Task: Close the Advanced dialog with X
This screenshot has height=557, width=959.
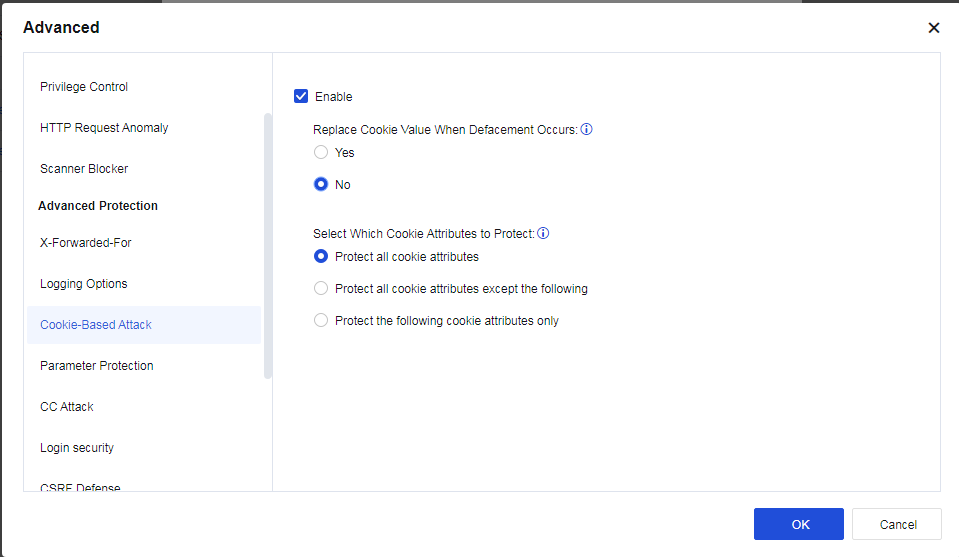Action: coord(934,28)
